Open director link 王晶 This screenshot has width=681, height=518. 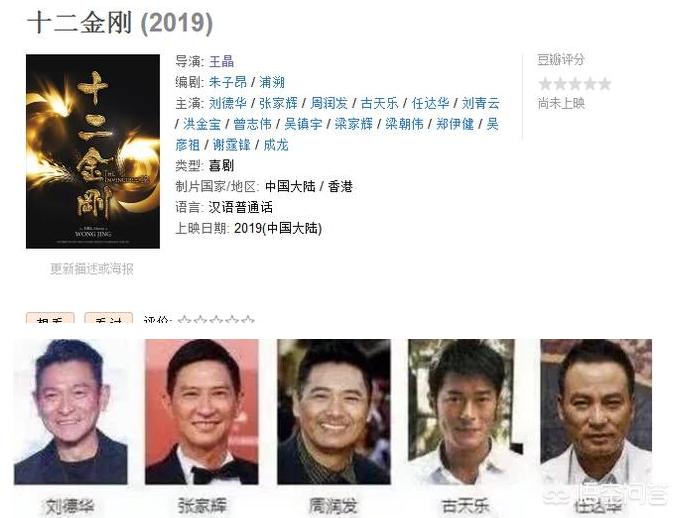pos(221,61)
